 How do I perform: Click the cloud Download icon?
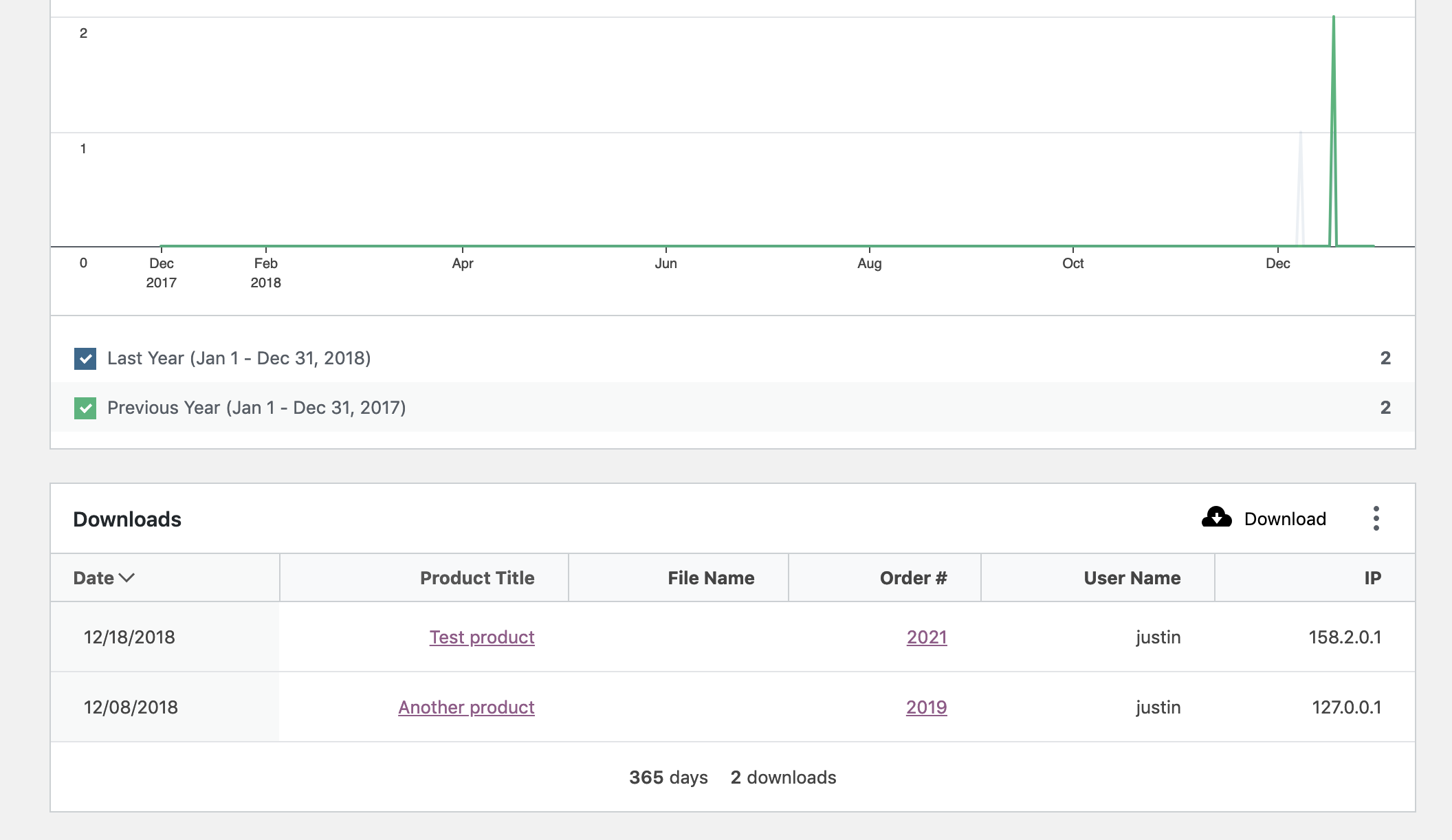pyautogui.click(x=1217, y=519)
